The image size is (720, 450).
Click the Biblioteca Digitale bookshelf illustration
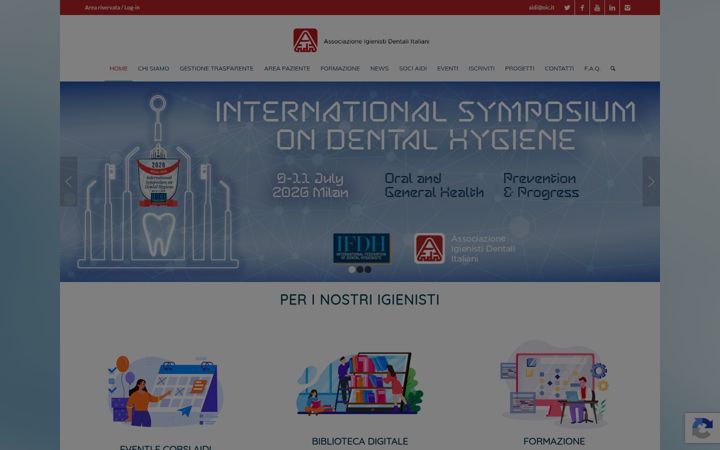point(360,383)
